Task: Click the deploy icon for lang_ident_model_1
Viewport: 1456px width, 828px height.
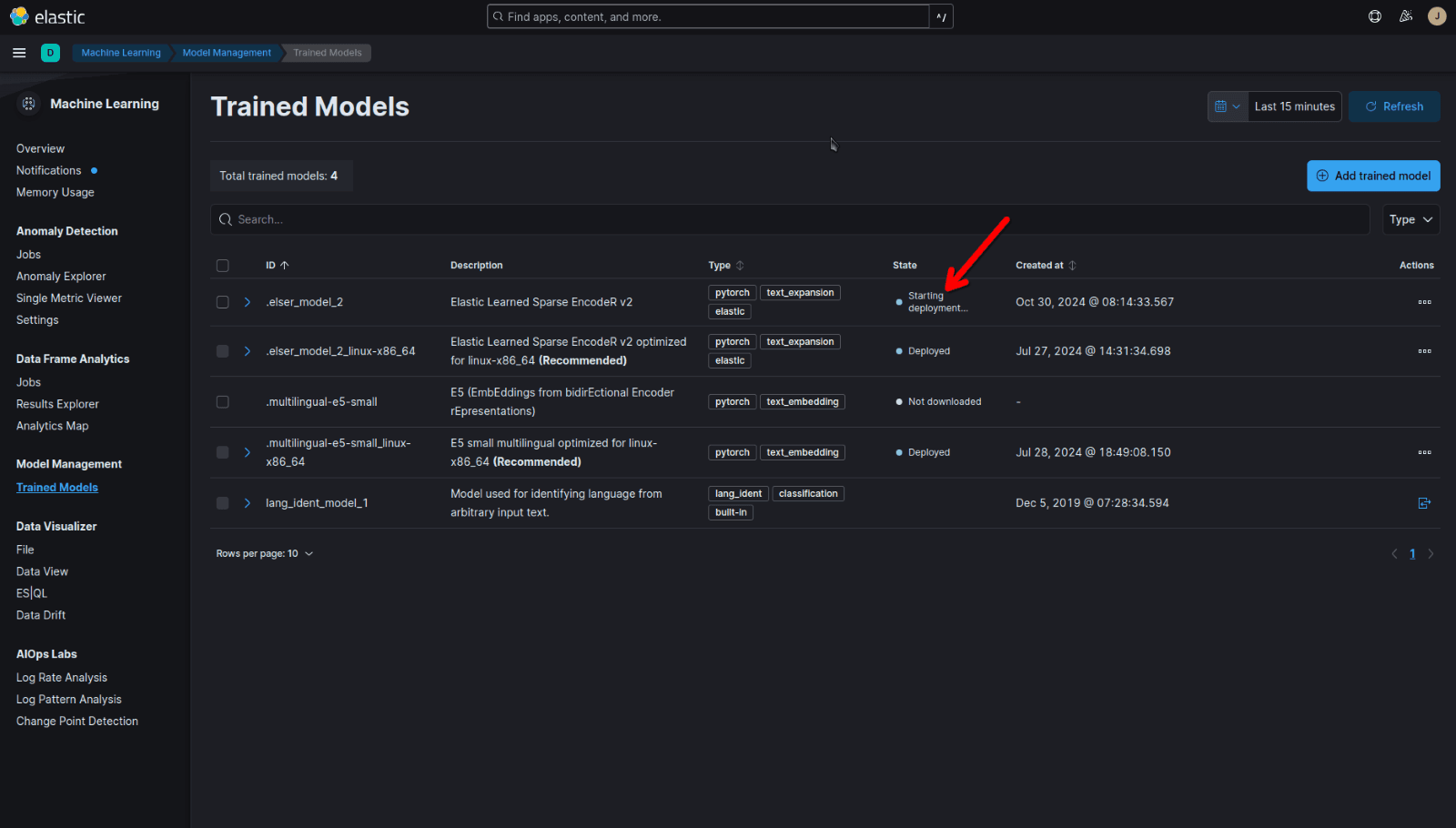Action: click(1424, 502)
